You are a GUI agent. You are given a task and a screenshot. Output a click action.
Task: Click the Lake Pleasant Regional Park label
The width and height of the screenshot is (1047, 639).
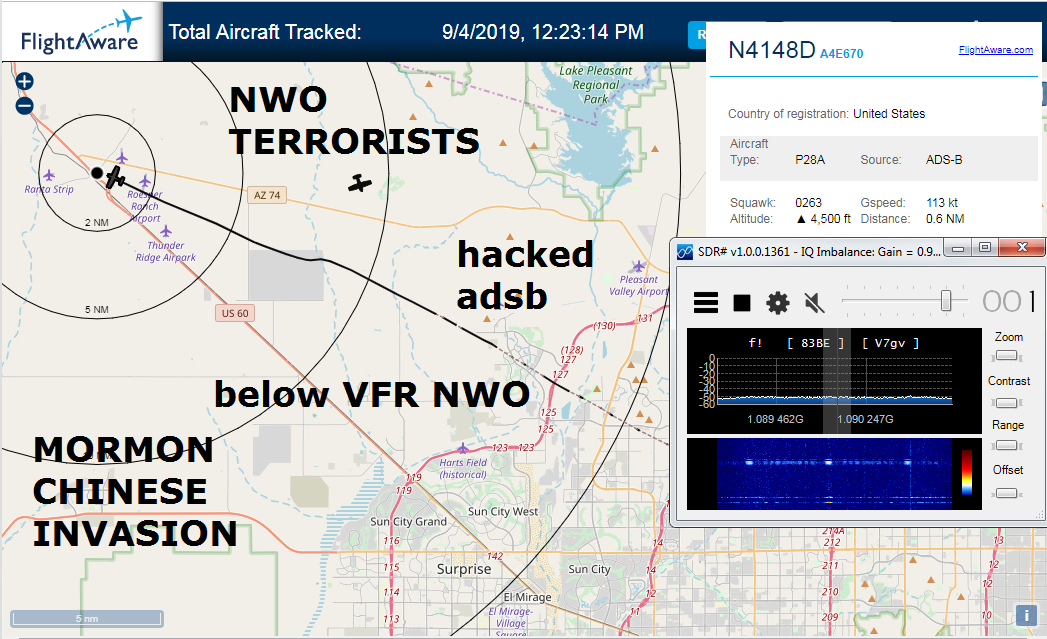click(x=596, y=85)
